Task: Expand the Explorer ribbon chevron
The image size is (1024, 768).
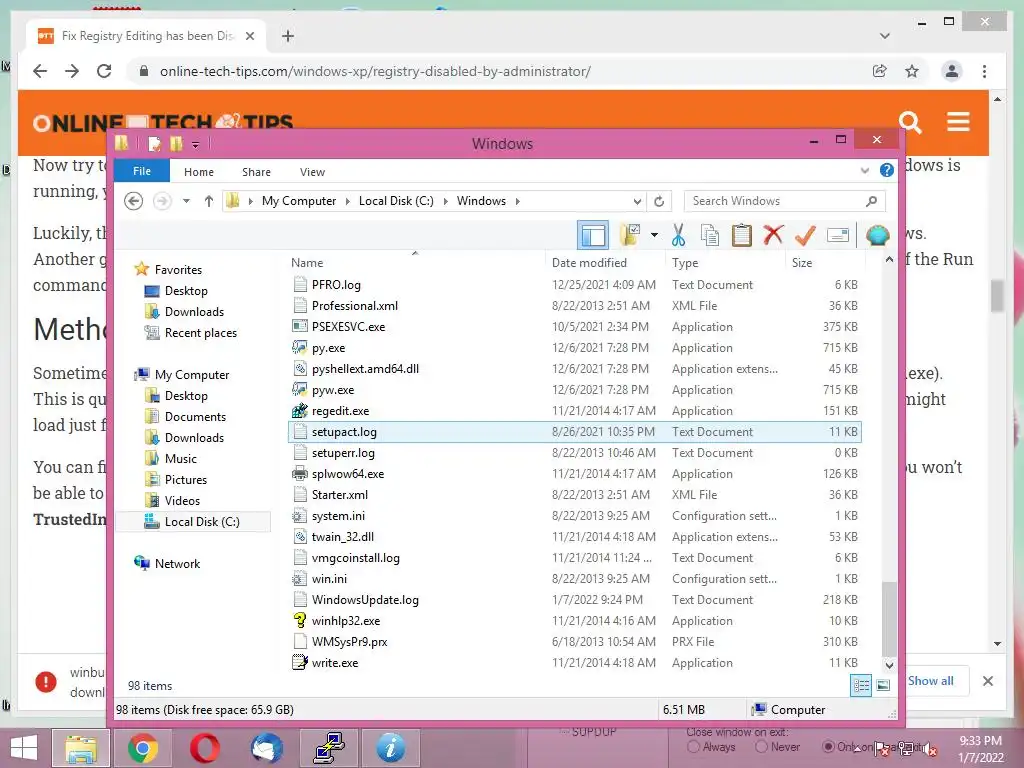Action: point(865,171)
